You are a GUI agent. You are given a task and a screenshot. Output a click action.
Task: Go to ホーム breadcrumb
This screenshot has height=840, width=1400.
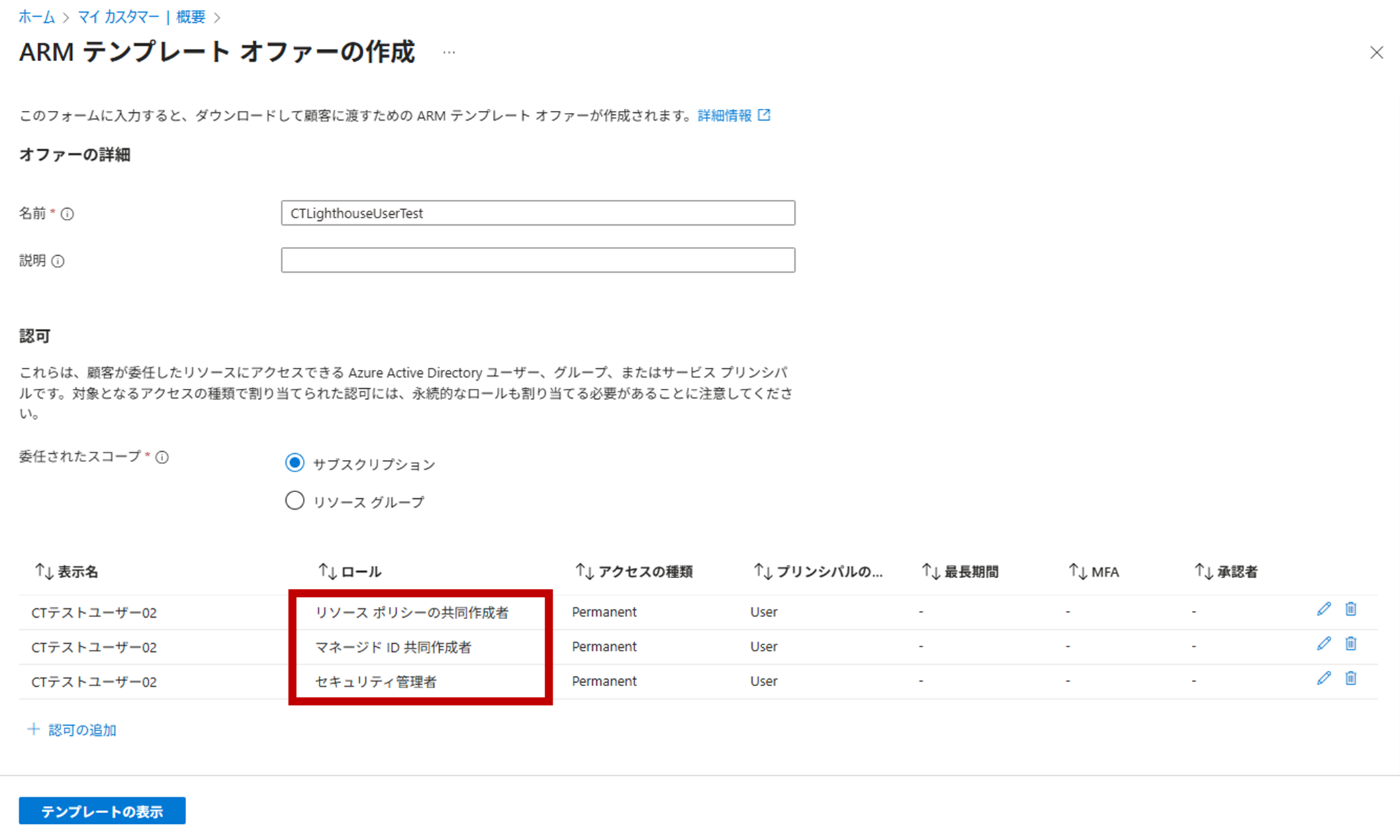36,17
